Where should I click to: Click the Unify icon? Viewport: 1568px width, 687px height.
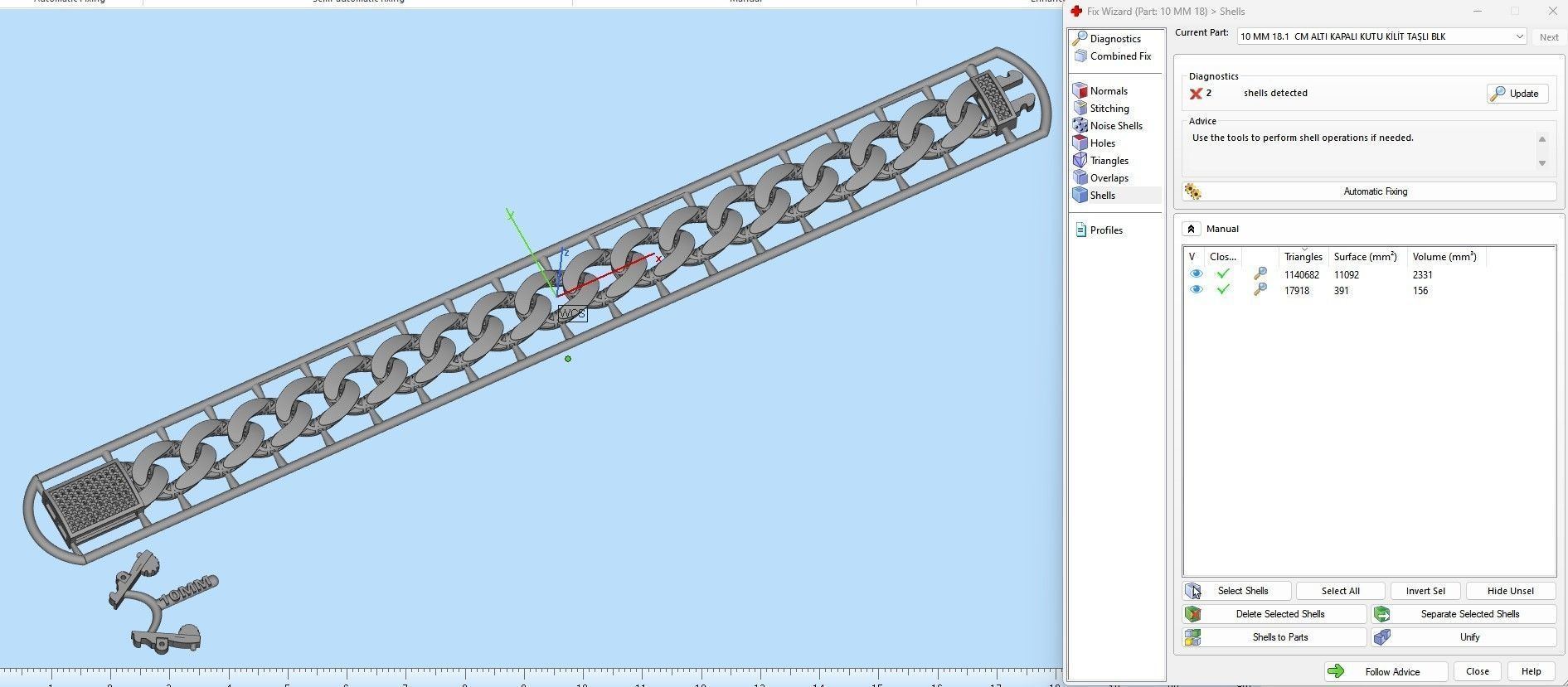point(1381,637)
